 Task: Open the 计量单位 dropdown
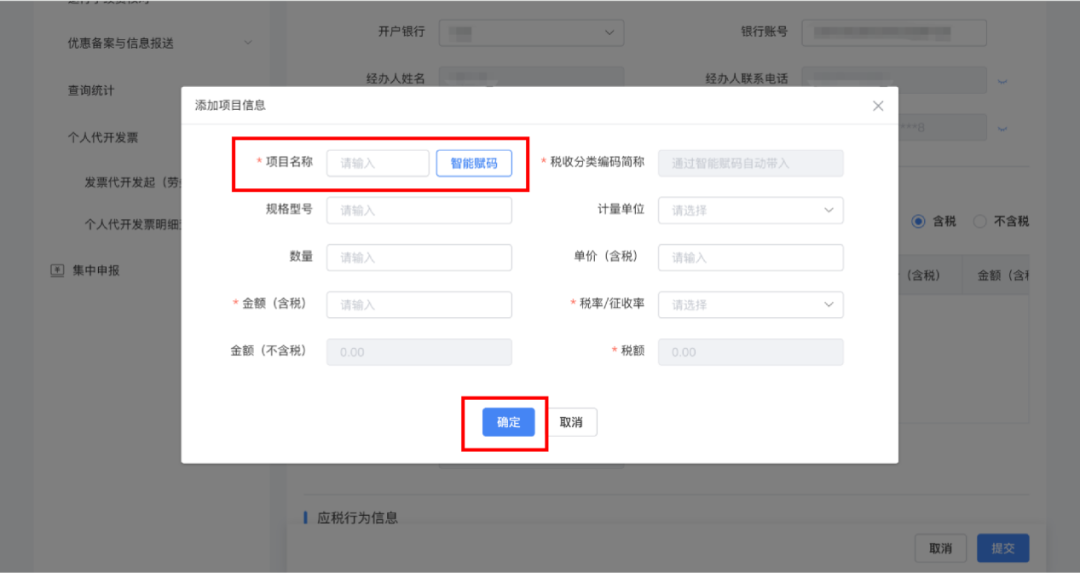coord(751,210)
